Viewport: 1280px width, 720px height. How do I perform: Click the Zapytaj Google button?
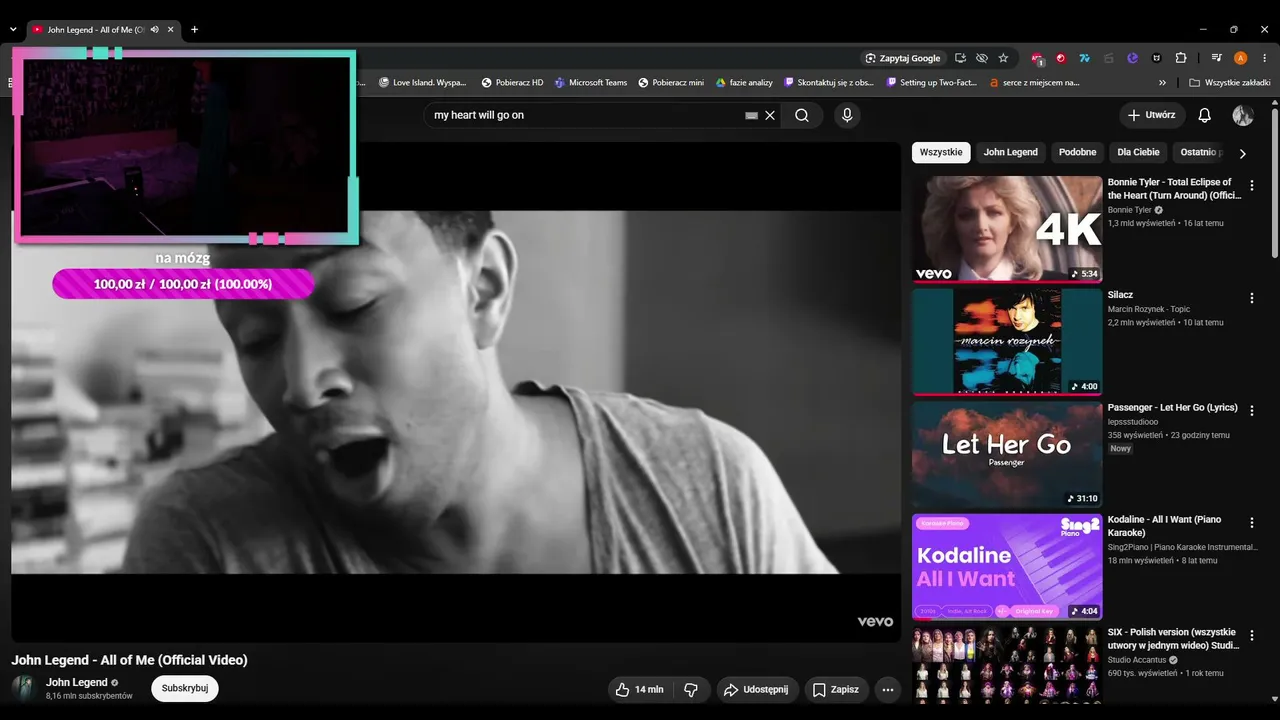(x=903, y=58)
